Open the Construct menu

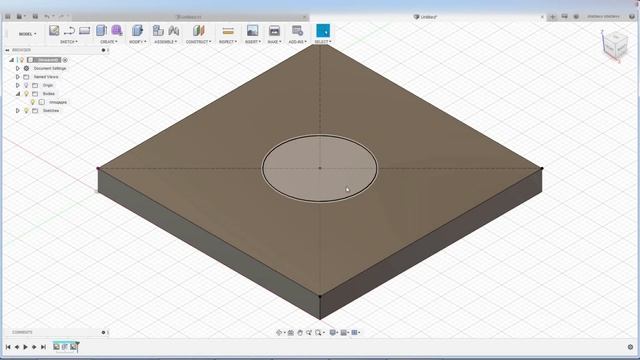(x=199, y=42)
